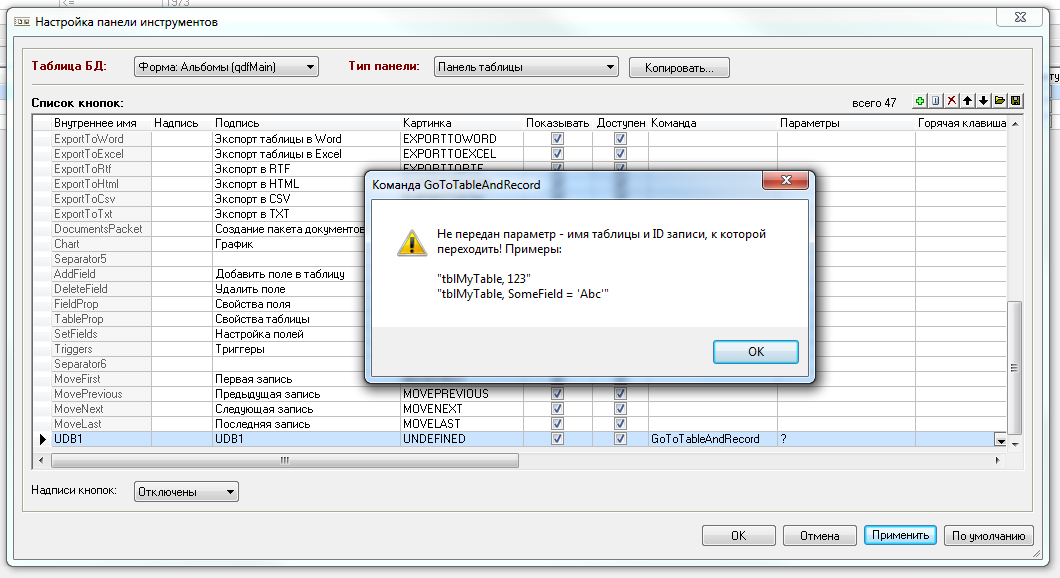This screenshot has height=578, width=1060.
Task: Click the Команда column header
Action: (673, 123)
